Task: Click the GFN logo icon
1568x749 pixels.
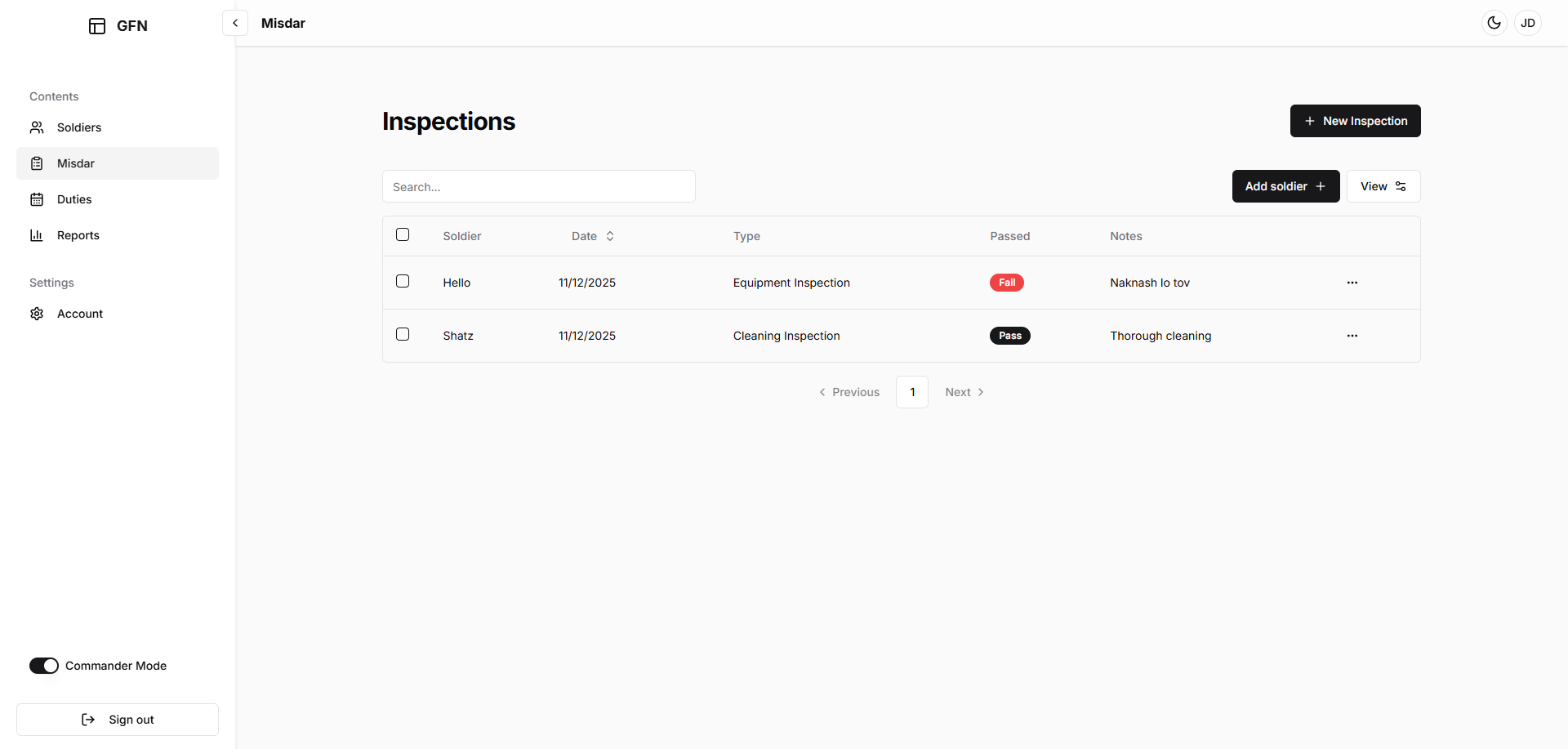Action: pyautogui.click(x=97, y=26)
